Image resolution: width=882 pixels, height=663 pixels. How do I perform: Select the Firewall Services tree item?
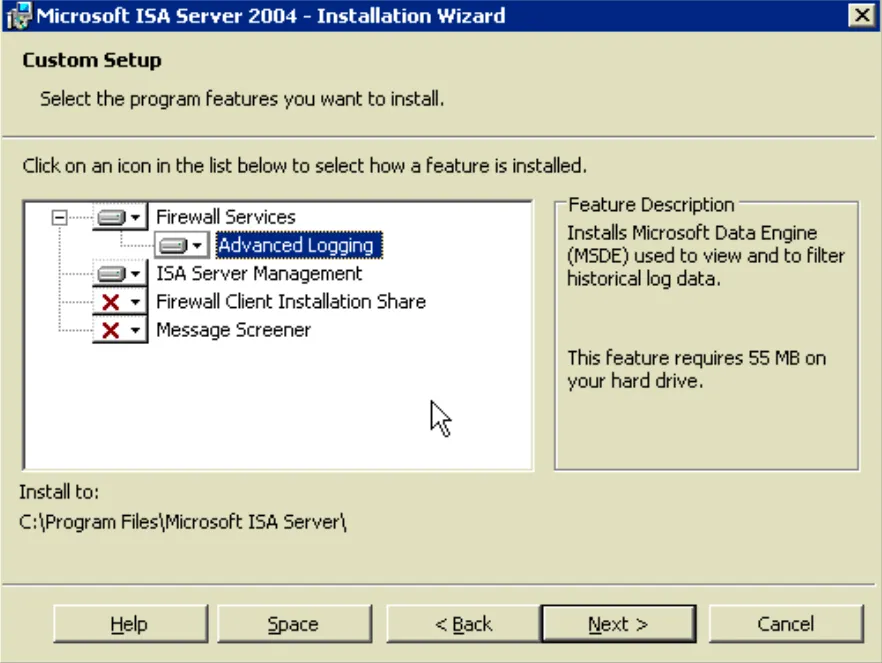pyautogui.click(x=216, y=216)
